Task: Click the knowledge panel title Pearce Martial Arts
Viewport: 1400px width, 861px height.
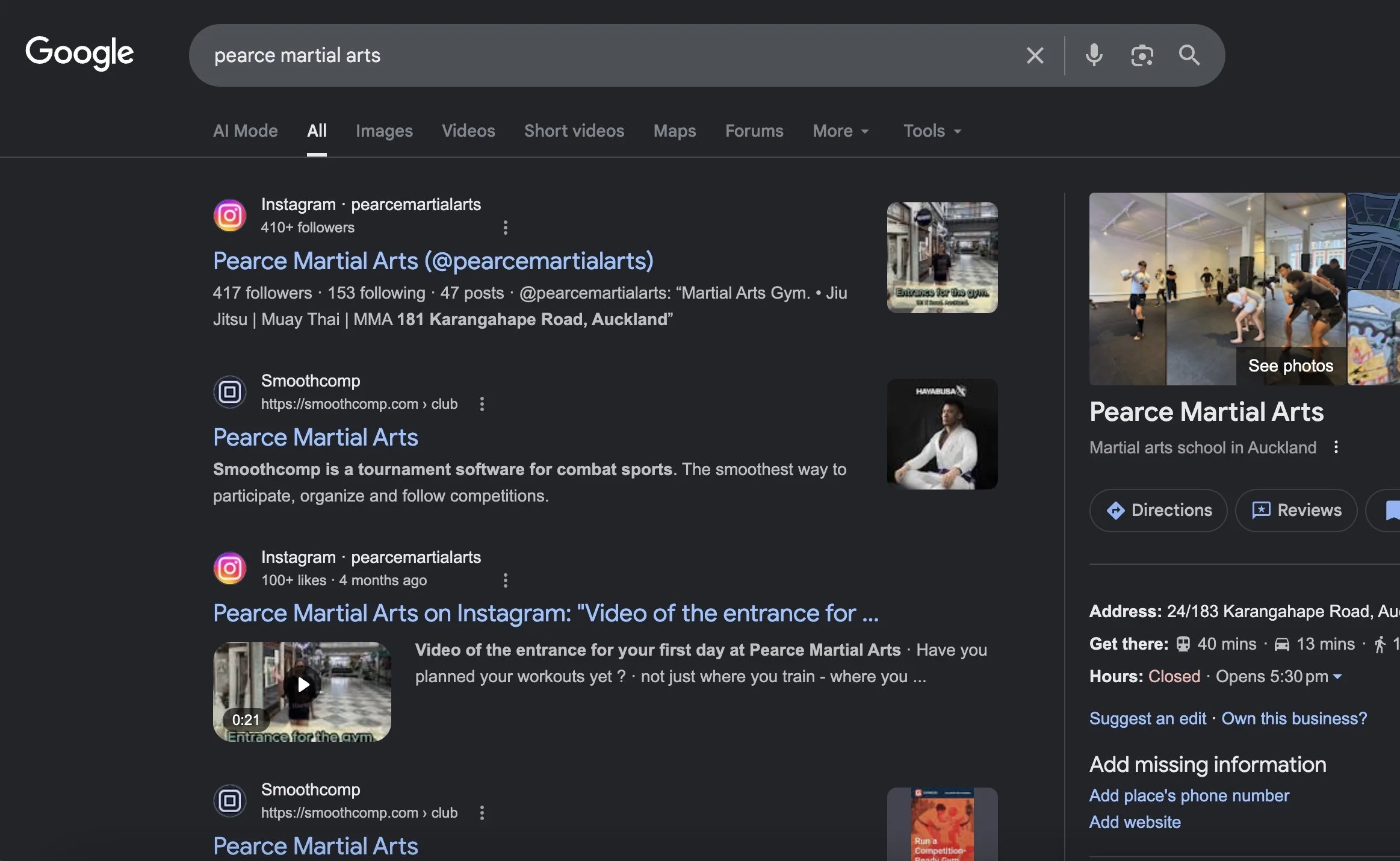Action: (x=1206, y=412)
